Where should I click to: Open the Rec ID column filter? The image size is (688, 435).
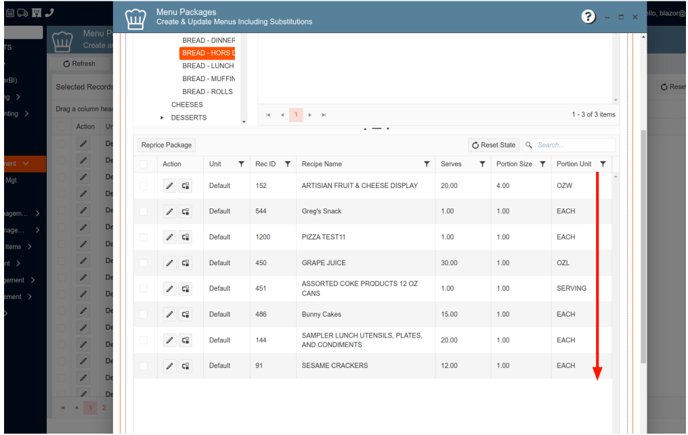tap(288, 164)
